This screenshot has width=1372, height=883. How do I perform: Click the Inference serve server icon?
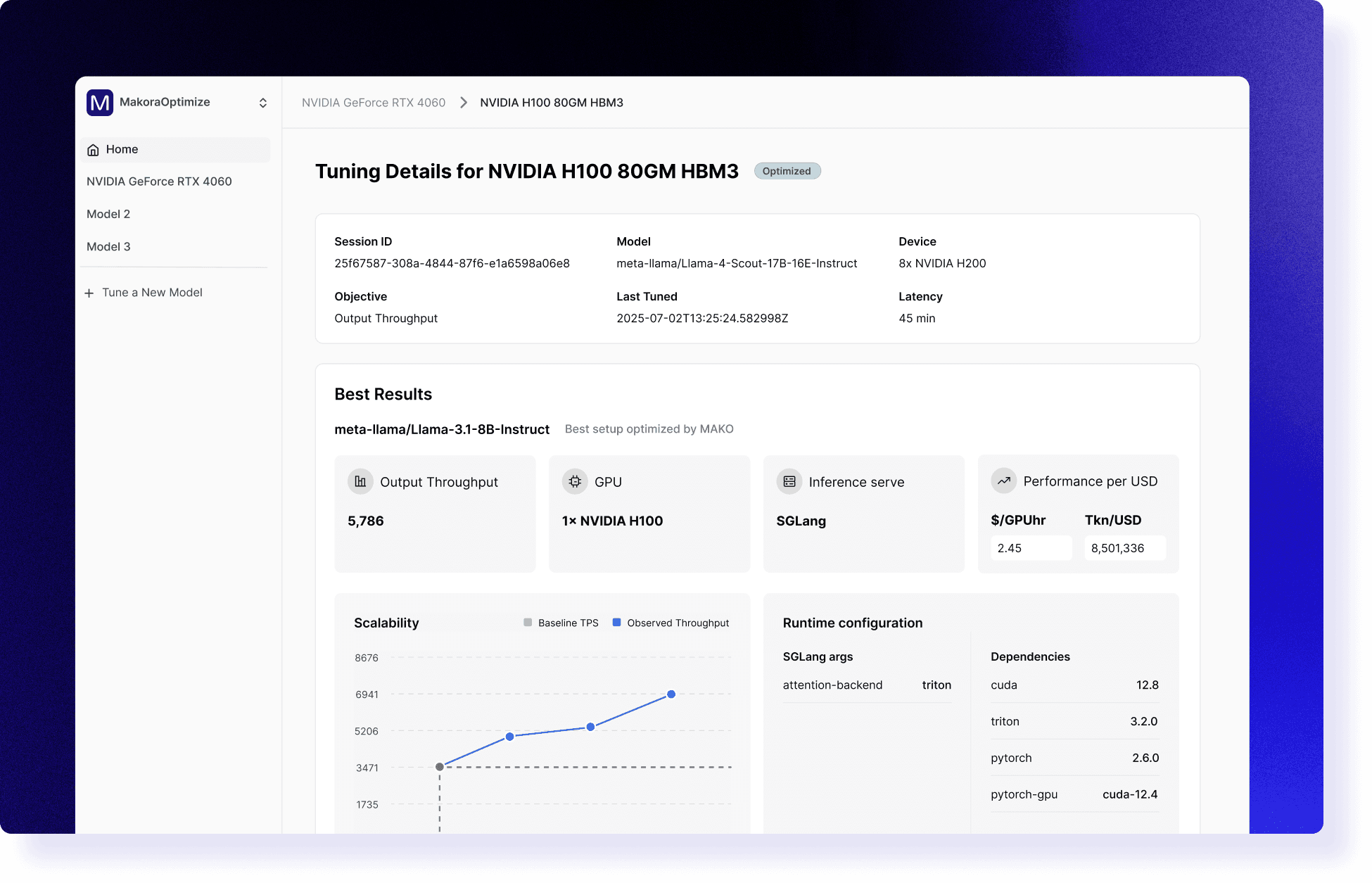point(789,482)
